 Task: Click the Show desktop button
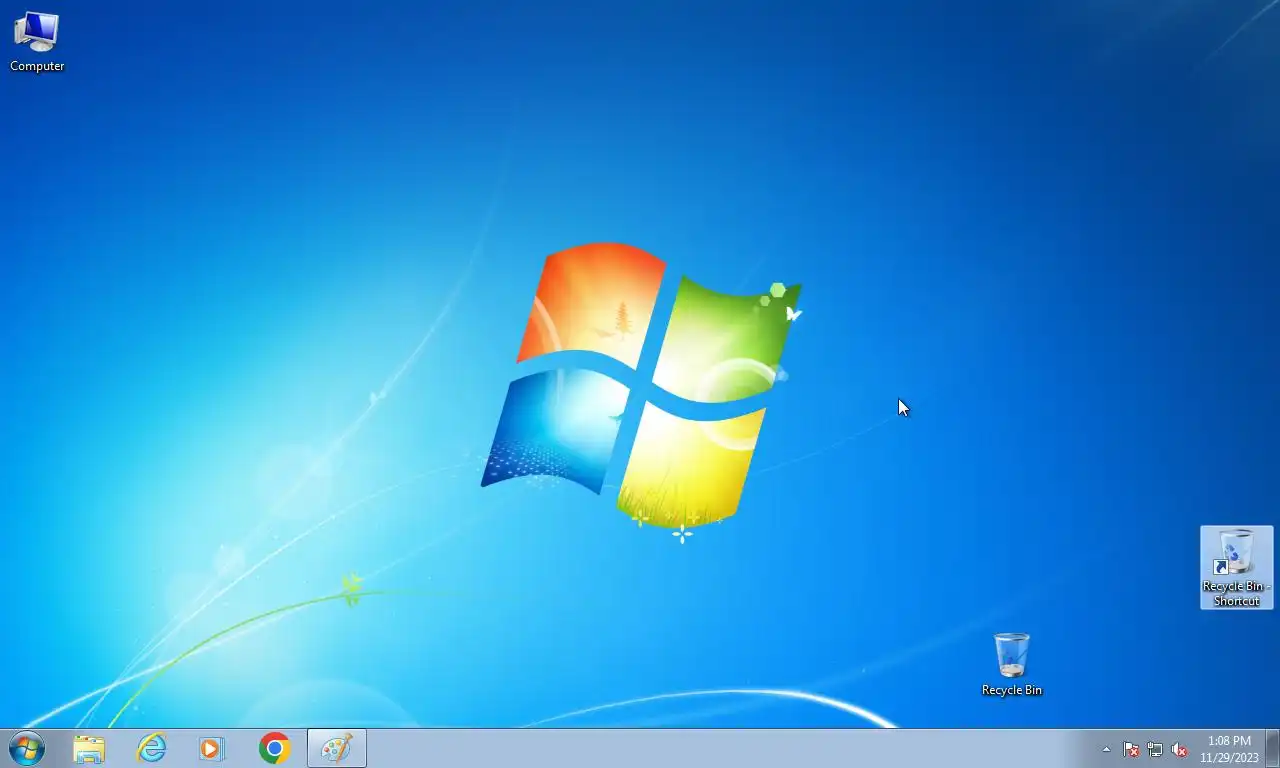(1272, 749)
